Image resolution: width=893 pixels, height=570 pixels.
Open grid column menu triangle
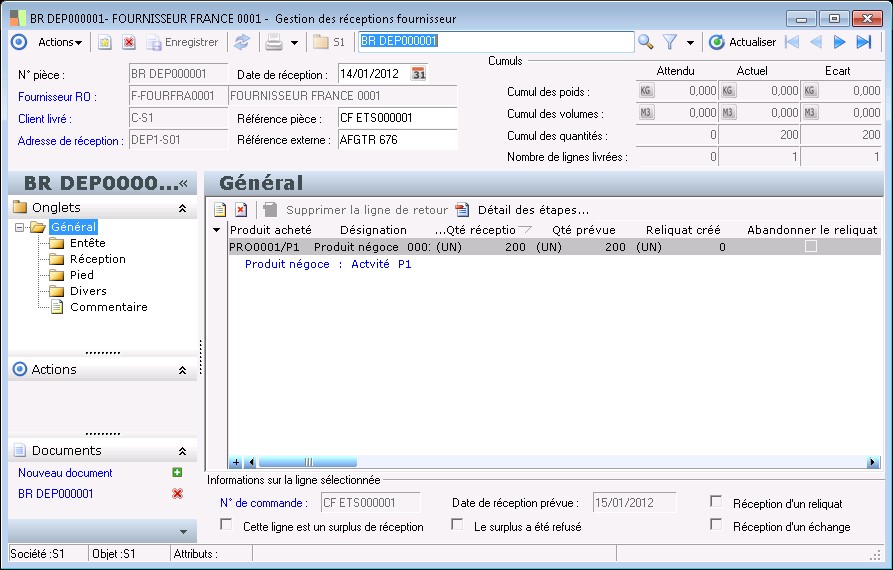point(216,230)
